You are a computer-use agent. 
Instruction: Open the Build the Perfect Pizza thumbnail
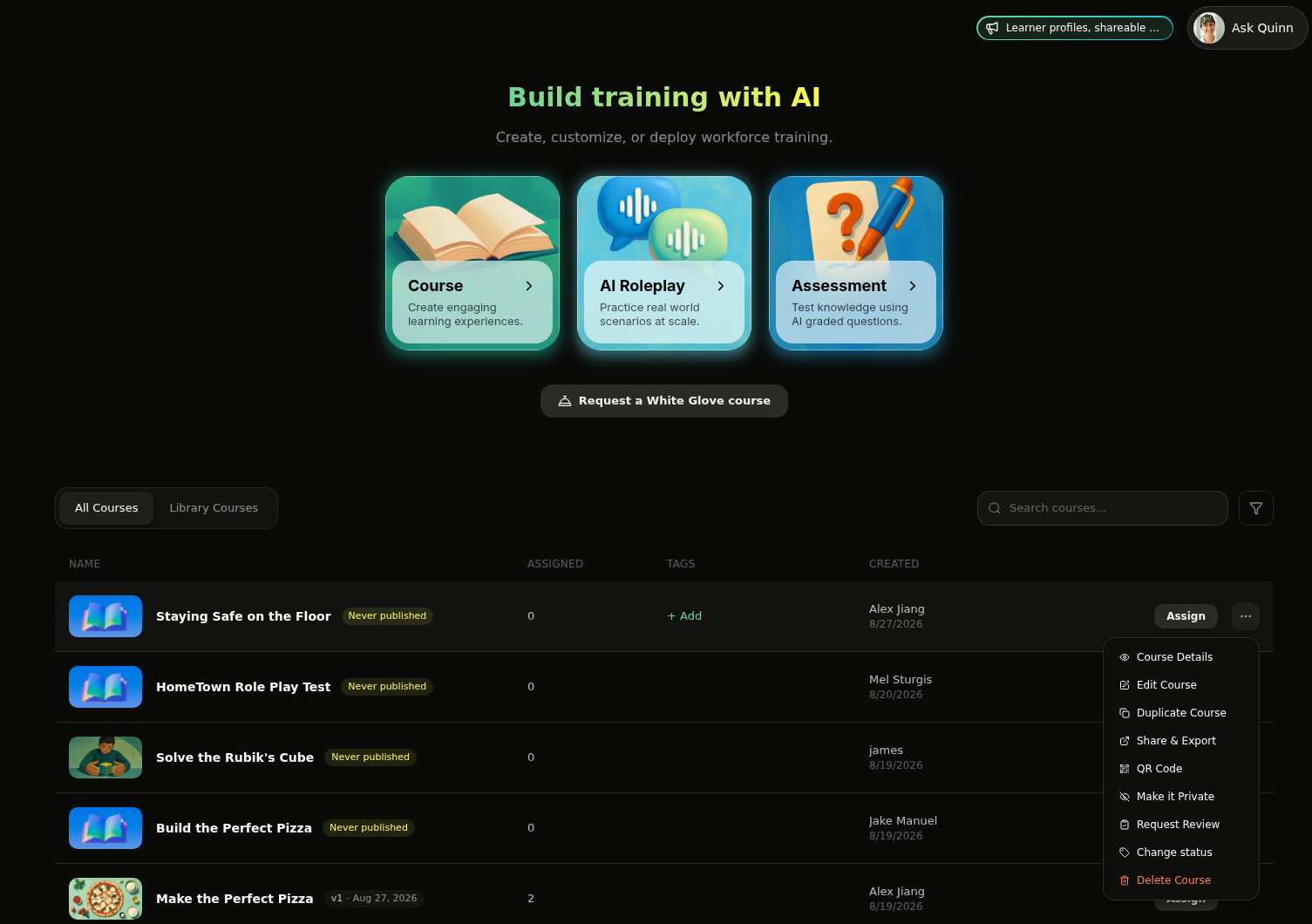click(105, 828)
